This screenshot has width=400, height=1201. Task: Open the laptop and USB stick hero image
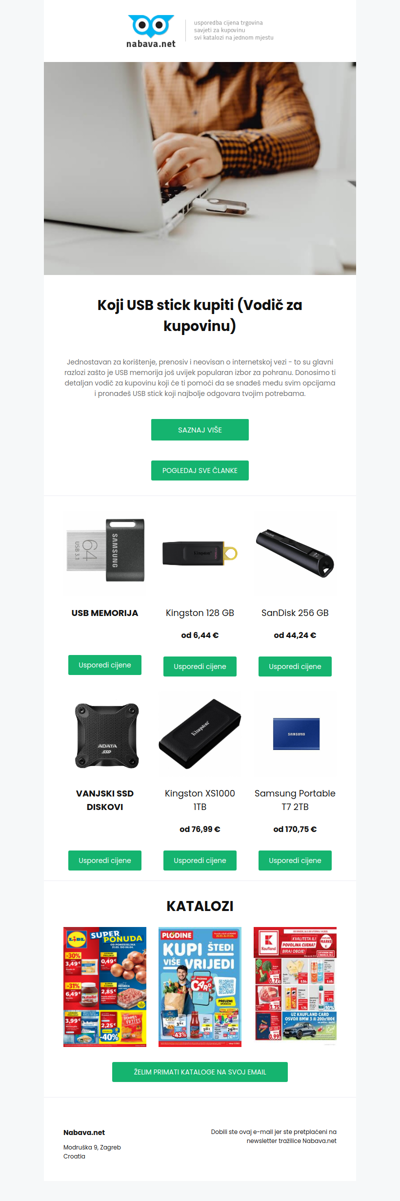(x=200, y=168)
